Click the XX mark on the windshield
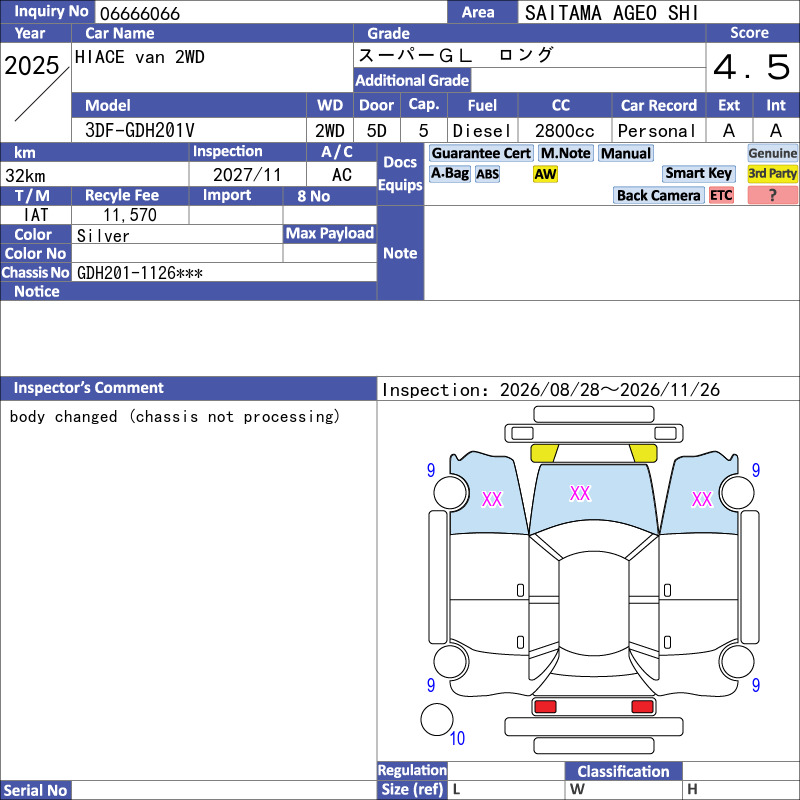800x800 pixels. tap(580, 493)
